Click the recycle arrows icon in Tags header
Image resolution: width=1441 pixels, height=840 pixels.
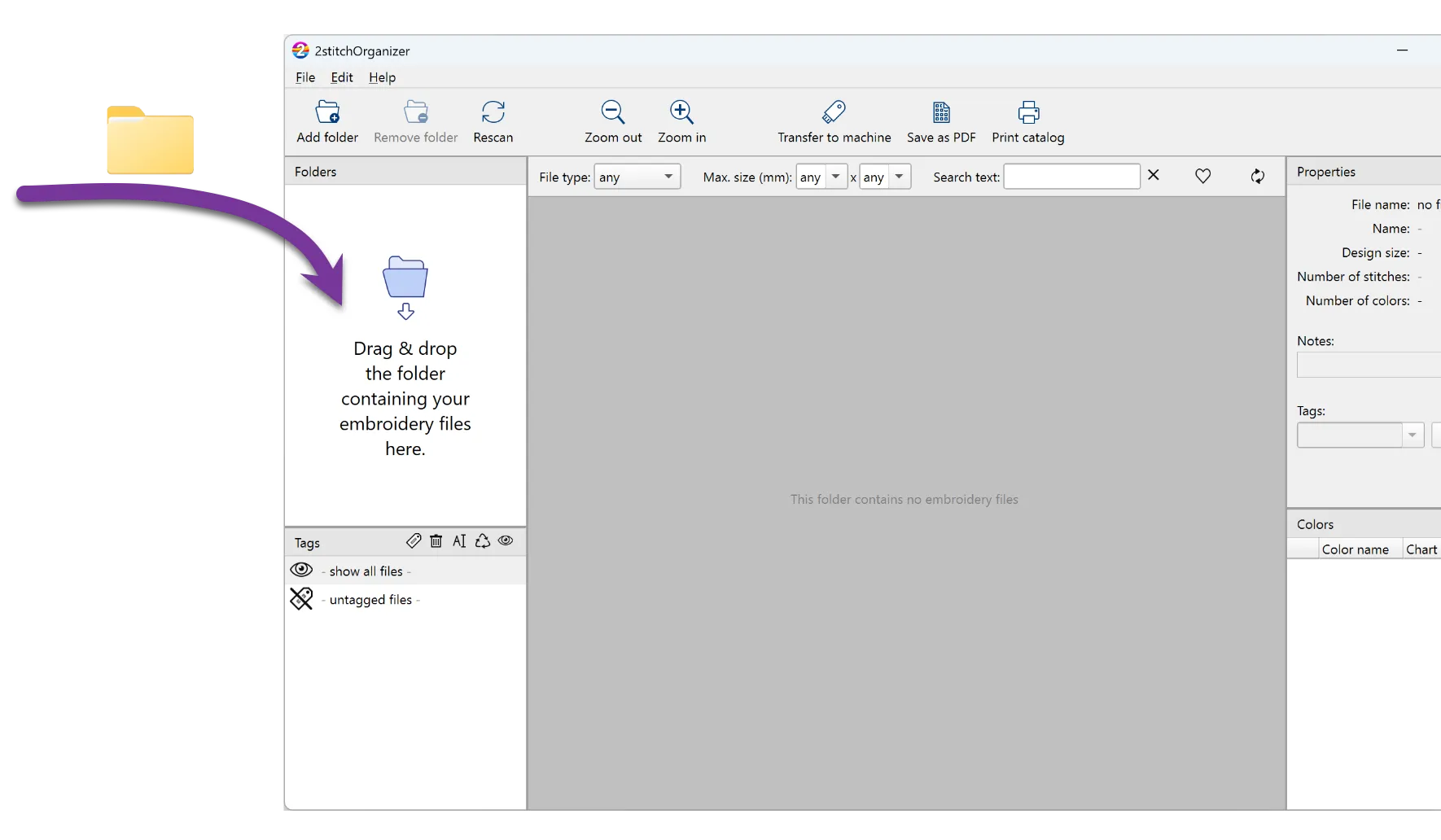pyautogui.click(x=483, y=540)
